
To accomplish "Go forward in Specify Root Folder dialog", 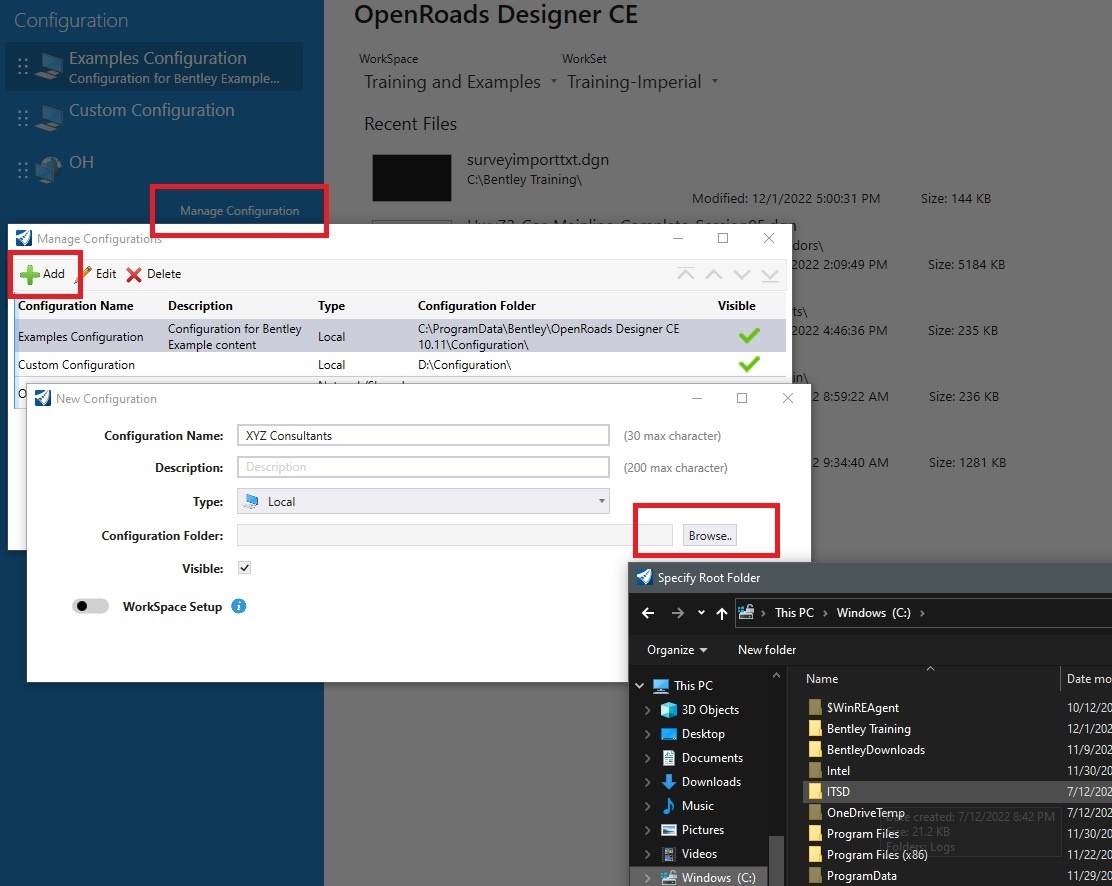I will click(x=677, y=613).
